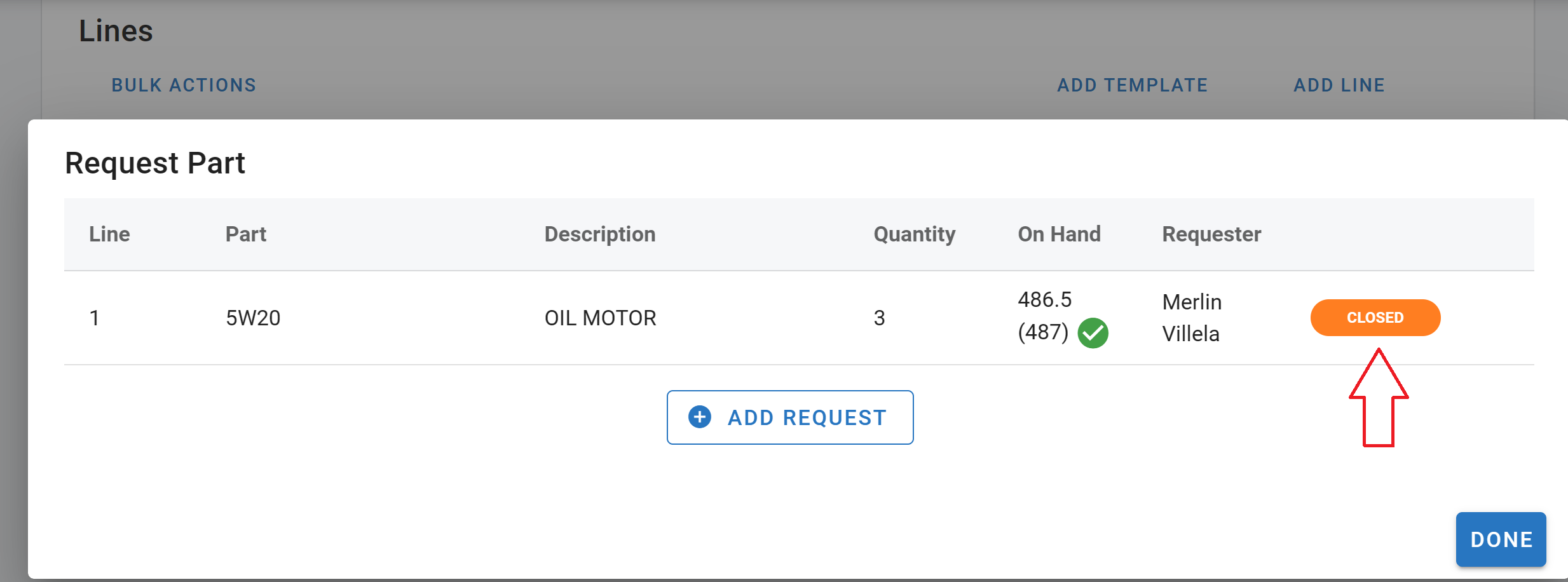Click the Quantity column header
Screen dimensions: 1568x582
pos(914,234)
